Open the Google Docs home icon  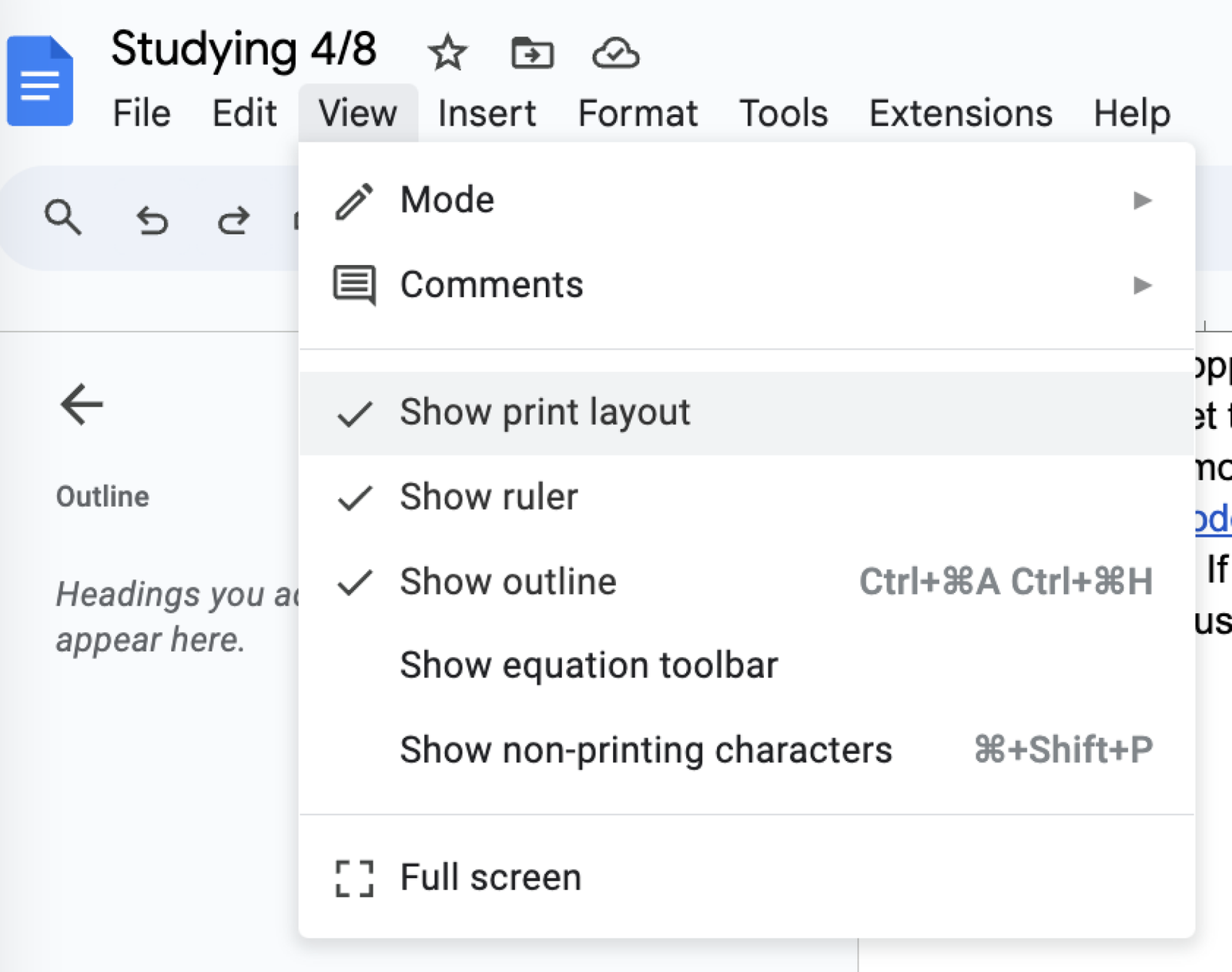coord(40,81)
